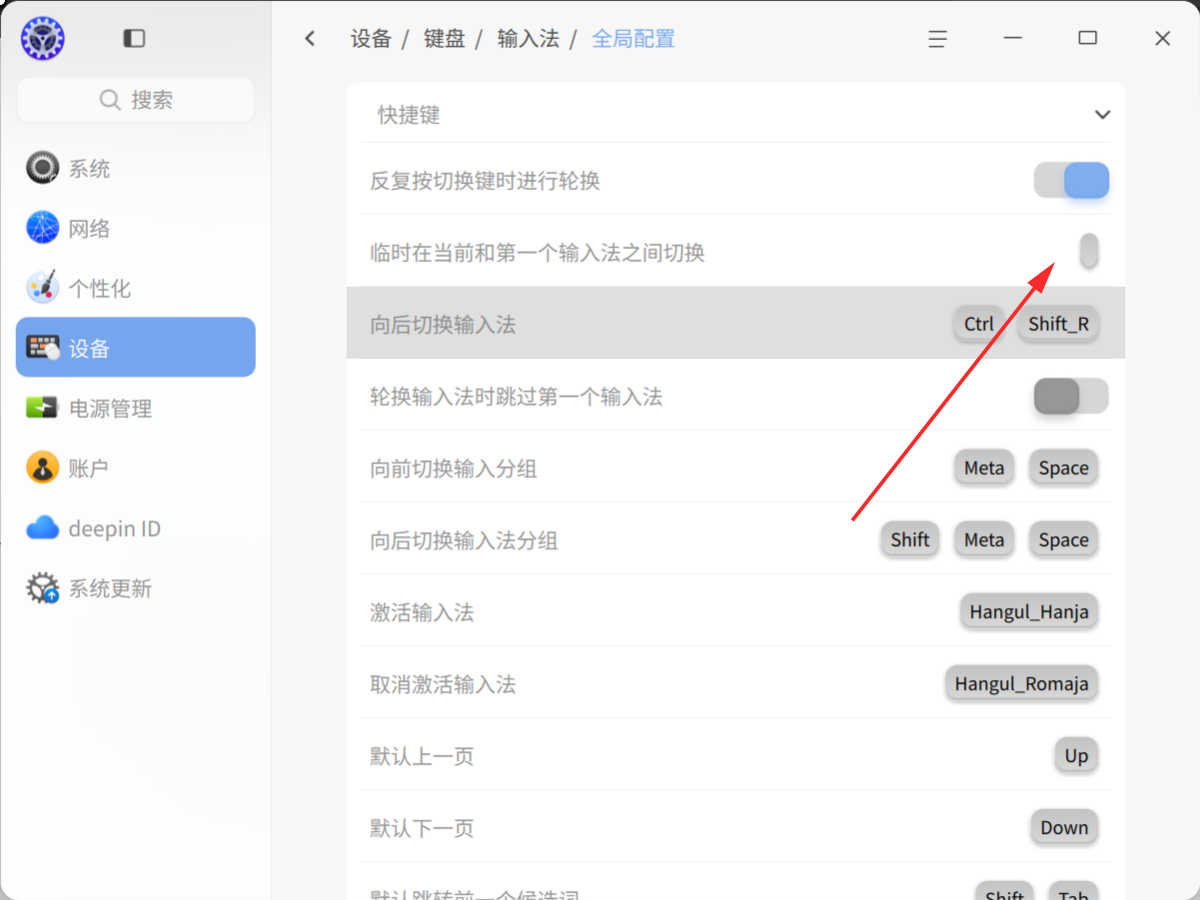Collapse the 快捷键 section chevron
Viewport: 1200px width, 900px height.
click(1102, 114)
